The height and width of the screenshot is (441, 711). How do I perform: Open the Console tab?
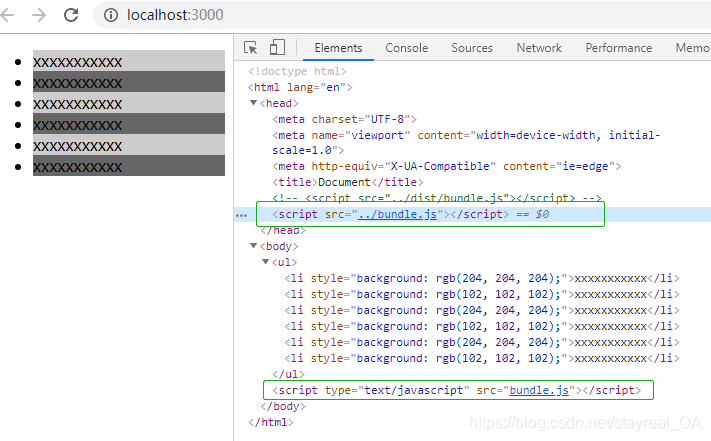[x=406, y=48]
